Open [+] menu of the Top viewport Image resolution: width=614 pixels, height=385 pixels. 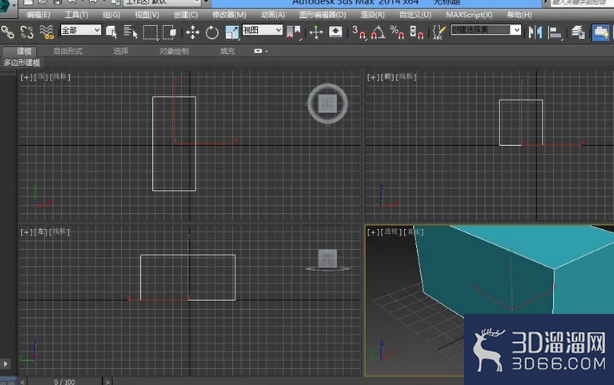click(x=26, y=77)
